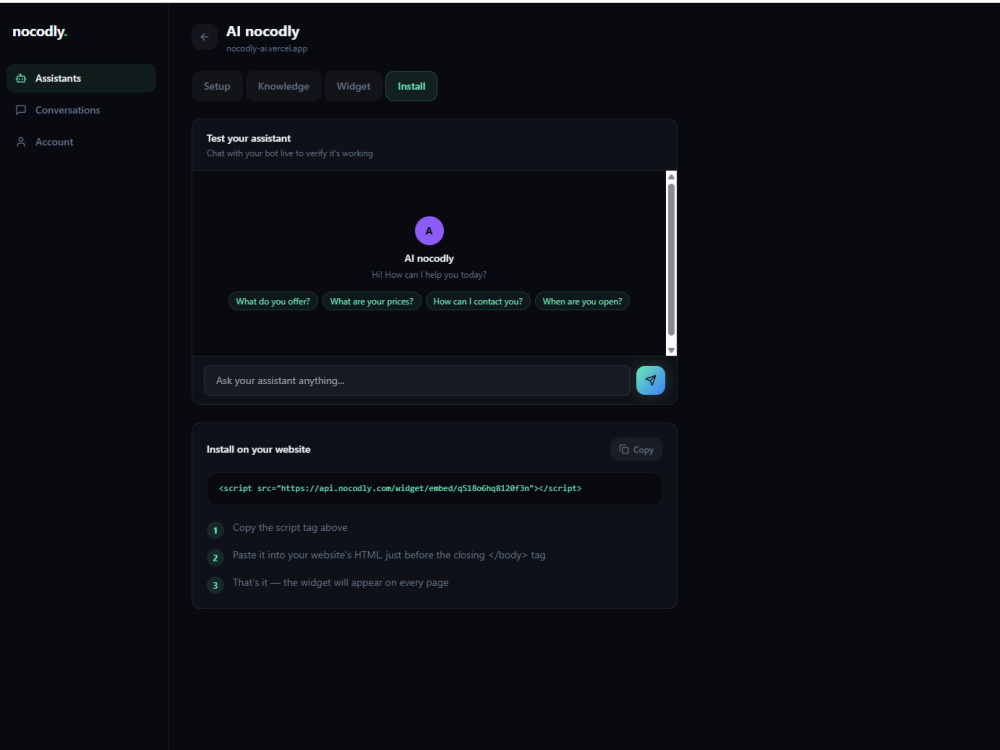Click the purple A avatar
1000x750 pixels.
point(429,231)
